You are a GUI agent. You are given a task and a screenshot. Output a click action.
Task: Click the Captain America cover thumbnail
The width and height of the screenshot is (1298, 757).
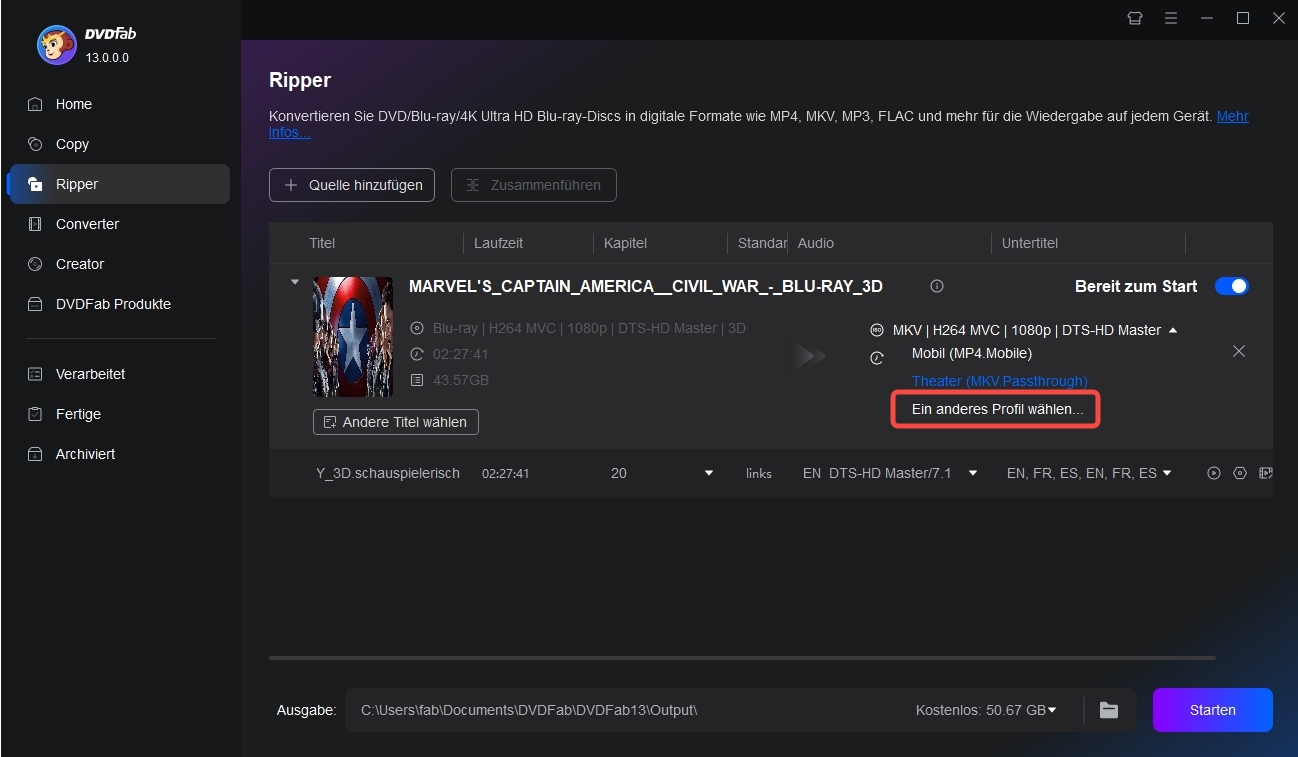(x=353, y=337)
